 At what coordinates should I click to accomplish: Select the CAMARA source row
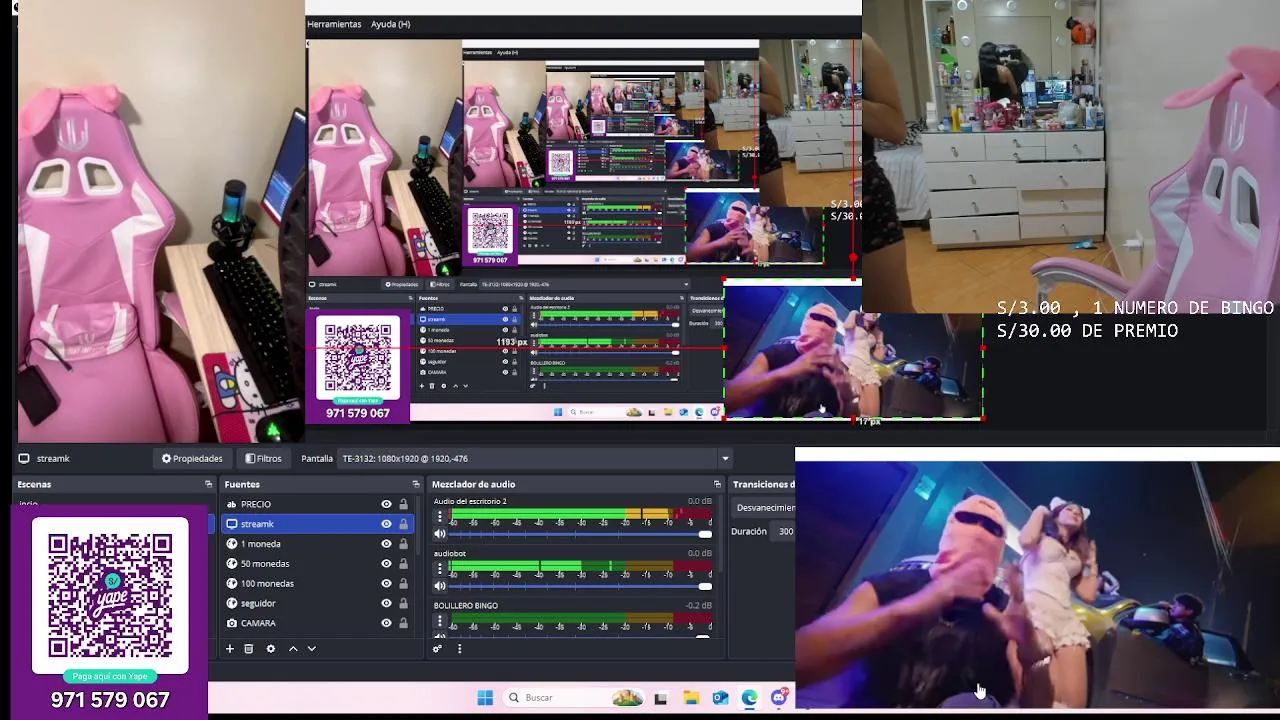click(316, 623)
